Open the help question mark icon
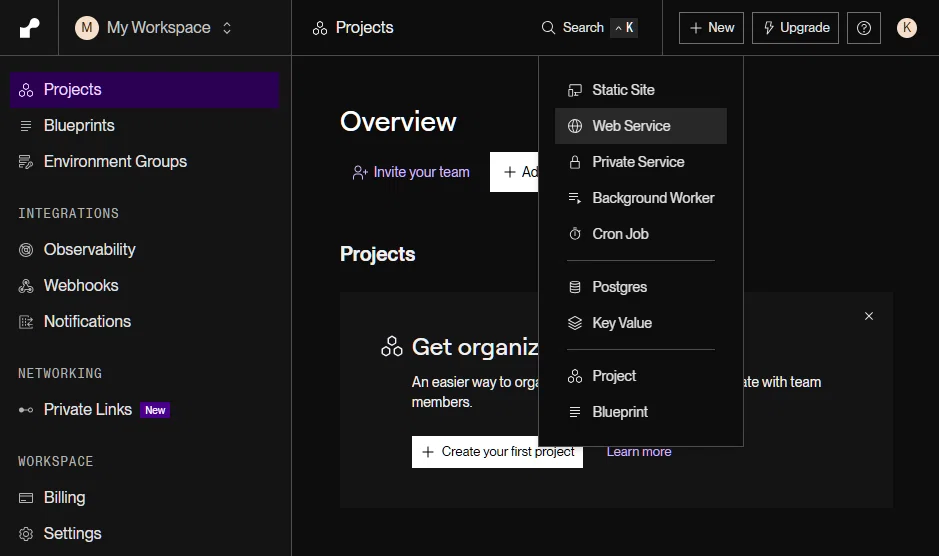This screenshot has width=939, height=556. coord(864,28)
